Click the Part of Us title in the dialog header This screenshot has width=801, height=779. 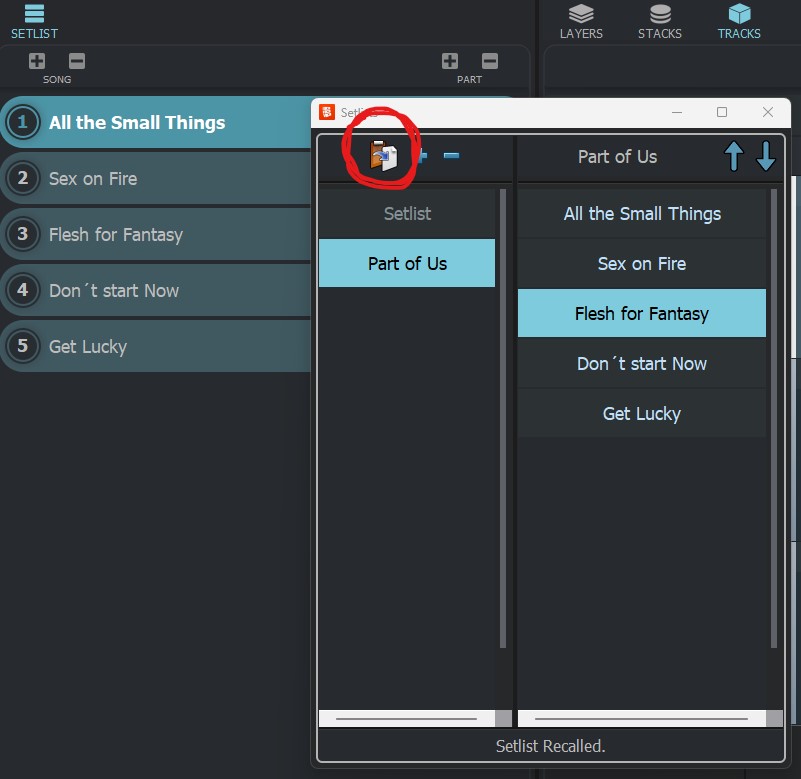click(x=617, y=156)
